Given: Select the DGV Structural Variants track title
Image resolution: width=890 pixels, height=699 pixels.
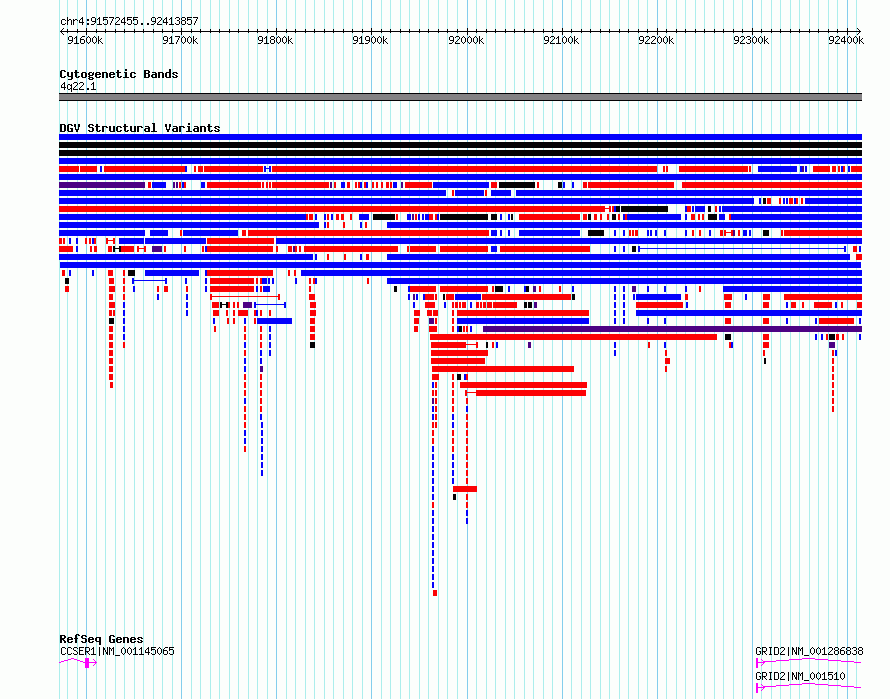Looking at the screenshot, I should (140, 128).
